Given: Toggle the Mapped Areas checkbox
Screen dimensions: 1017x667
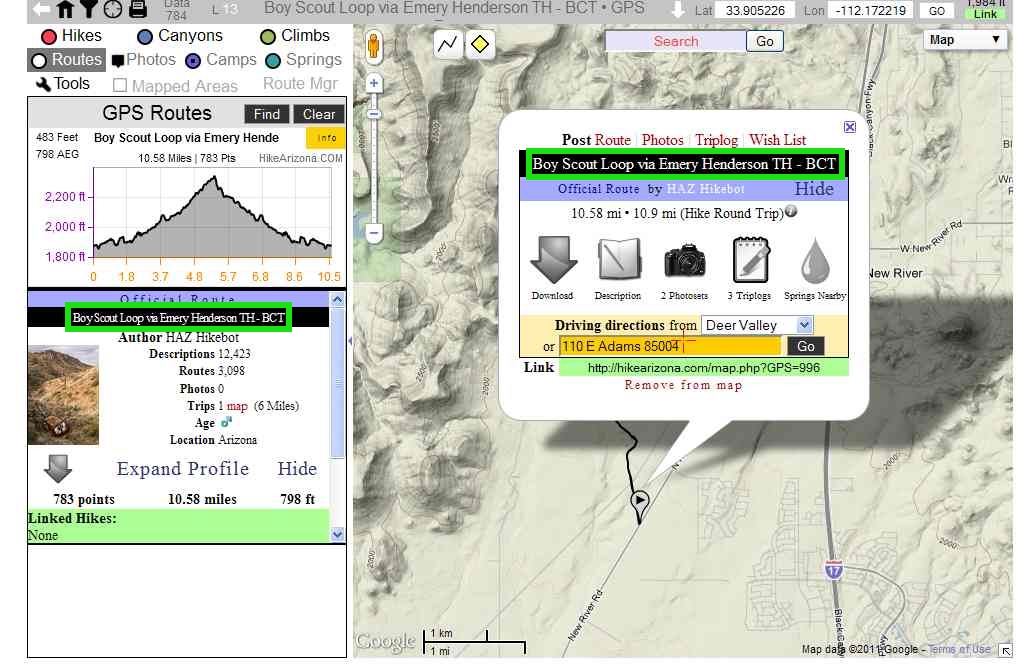Looking at the screenshot, I should tap(120, 86).
